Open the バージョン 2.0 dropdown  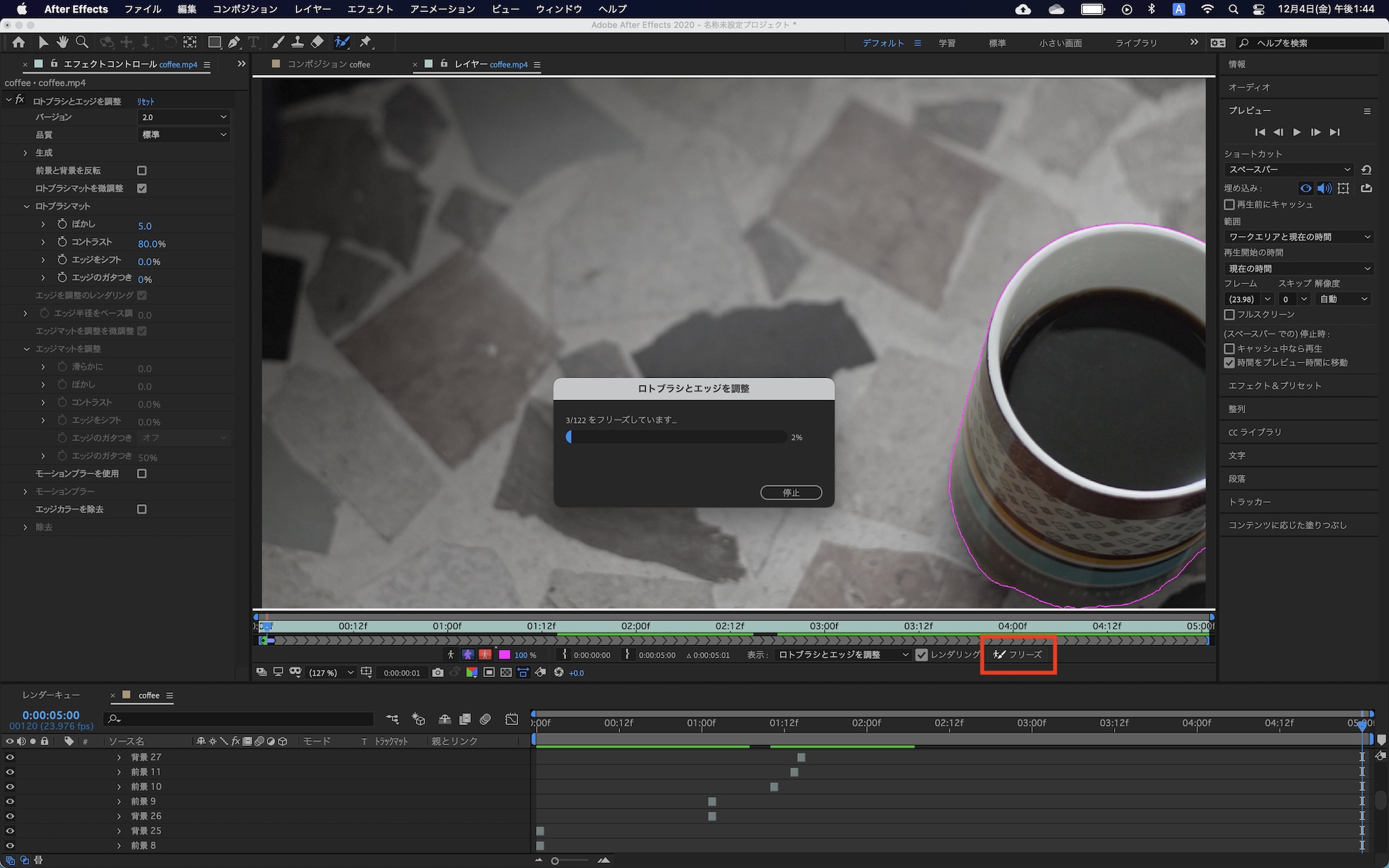point(183,117)
